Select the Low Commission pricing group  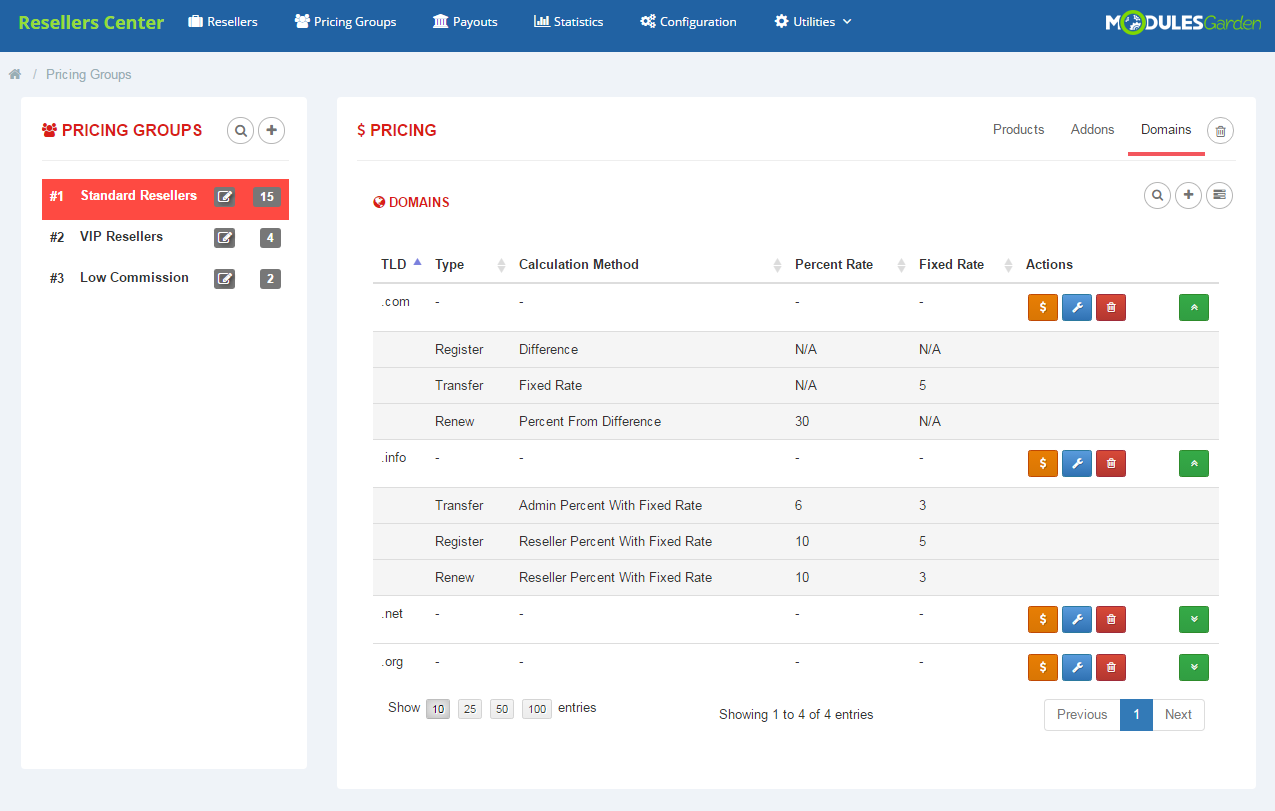tap(133, 277)
